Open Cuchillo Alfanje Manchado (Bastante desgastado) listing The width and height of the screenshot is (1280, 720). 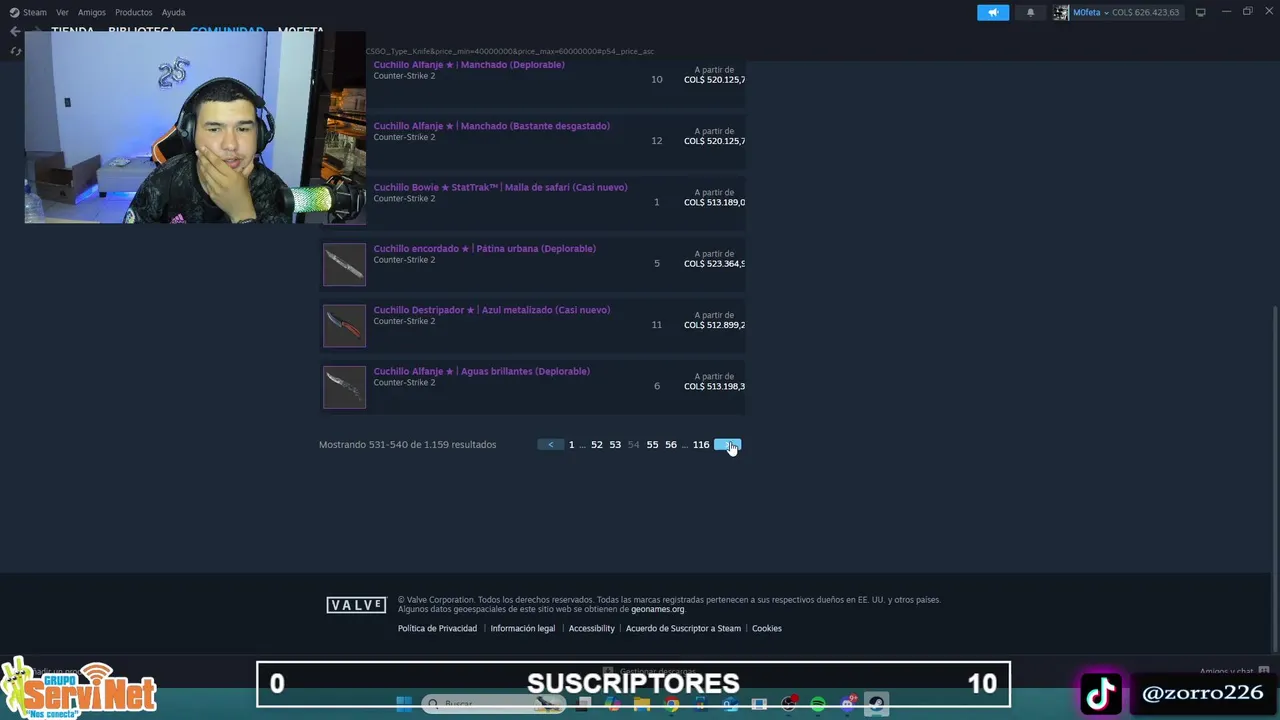pyautogui.click(x=491, y=126)
